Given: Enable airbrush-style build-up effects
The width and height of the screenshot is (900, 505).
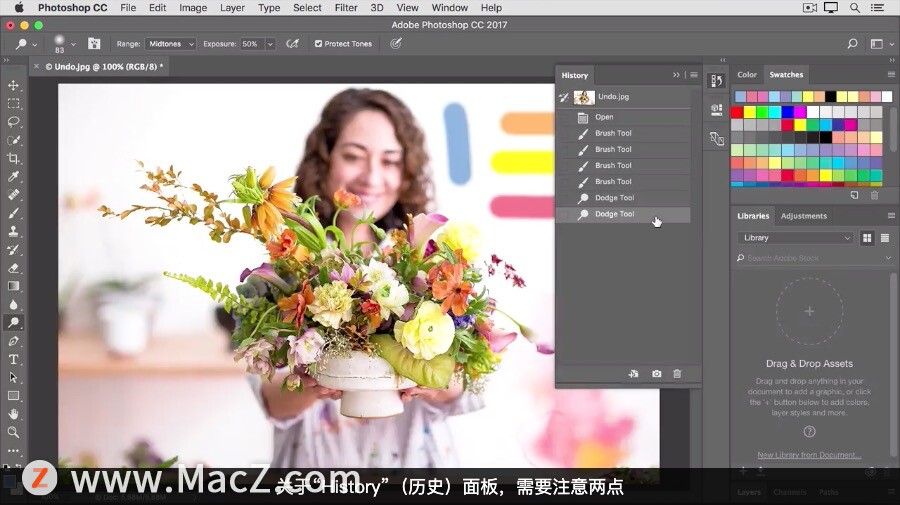Looking at the screenshot, I should (293, 44).
